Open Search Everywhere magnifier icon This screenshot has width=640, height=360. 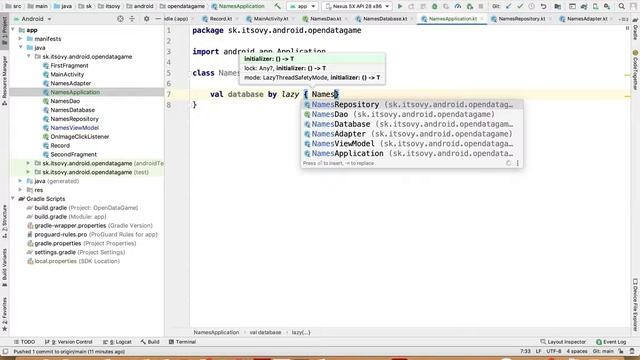pyautogui.click(x=622, y=6)
